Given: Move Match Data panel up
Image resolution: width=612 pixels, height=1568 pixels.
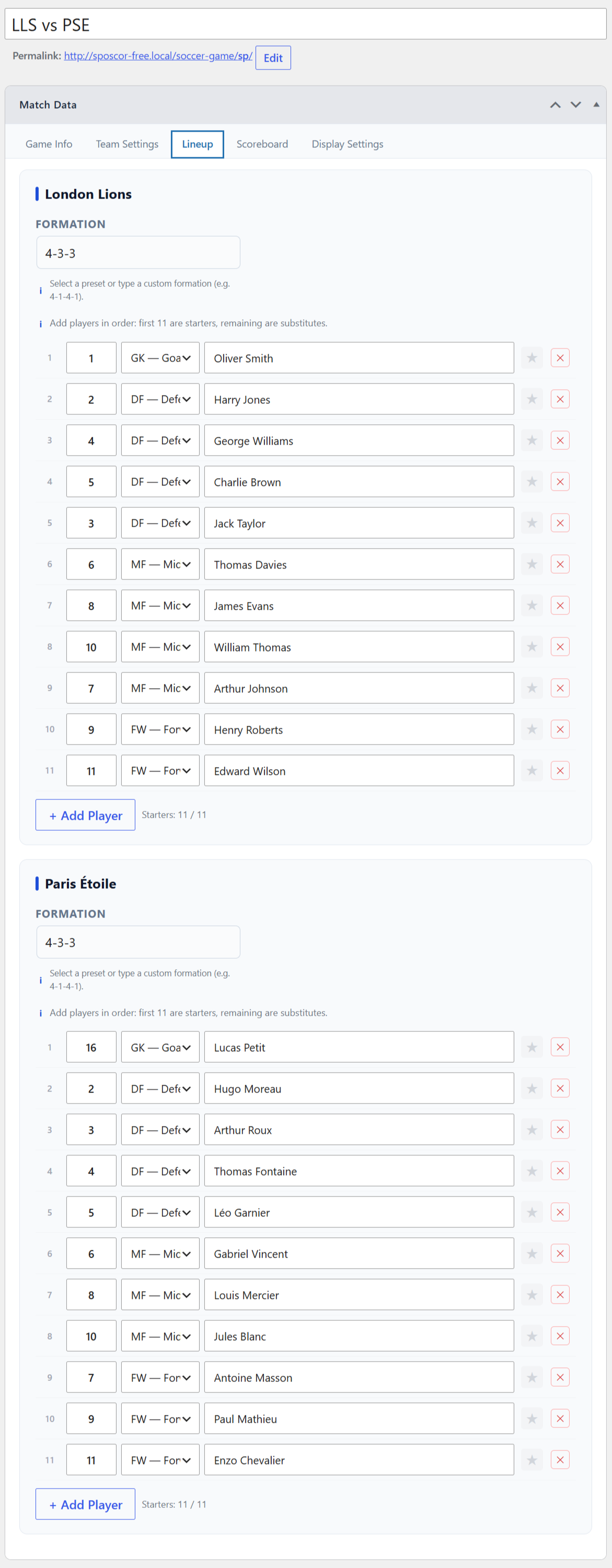Looking at the screenshot, I should pyautogui.click(x=556, y=104).
